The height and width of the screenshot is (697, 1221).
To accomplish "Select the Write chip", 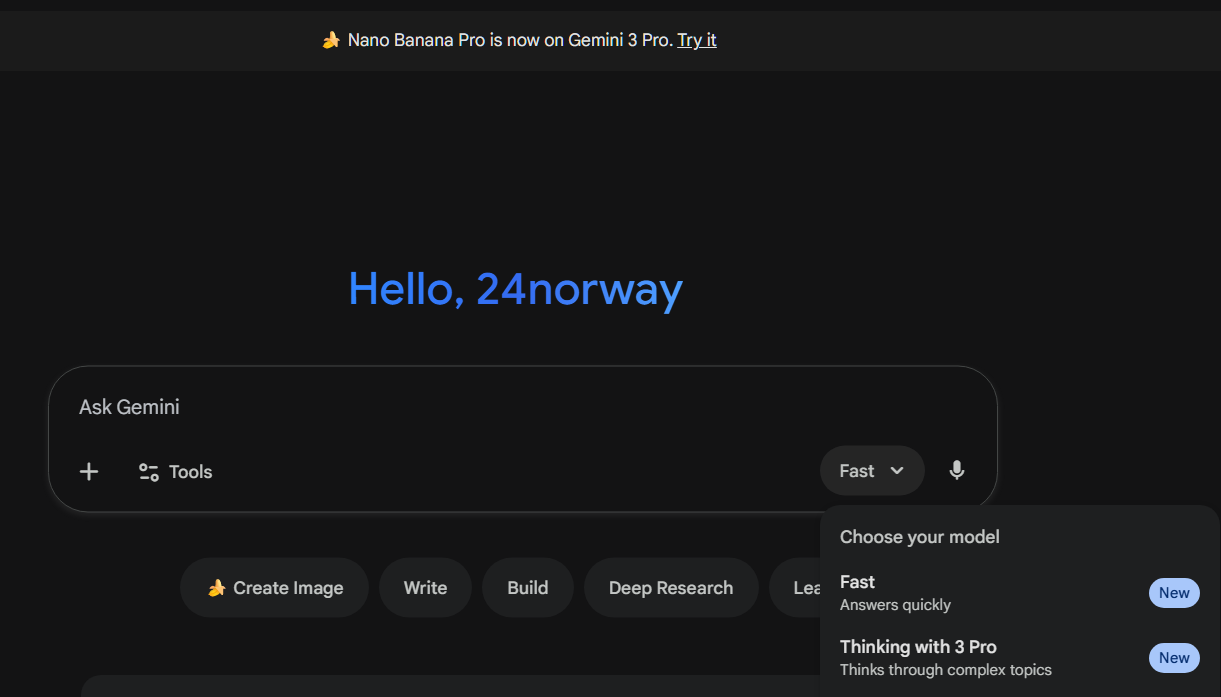I will pos(425,588).
